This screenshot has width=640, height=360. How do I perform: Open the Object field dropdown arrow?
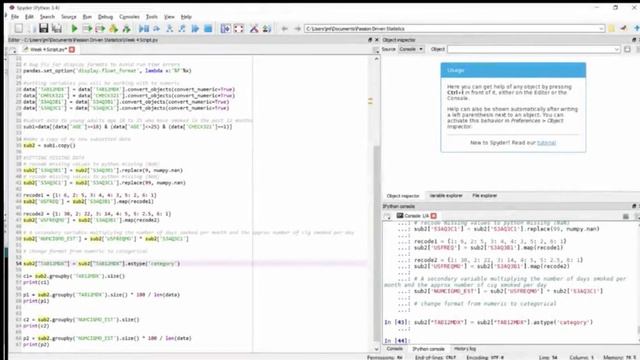(x=616, y=49)
